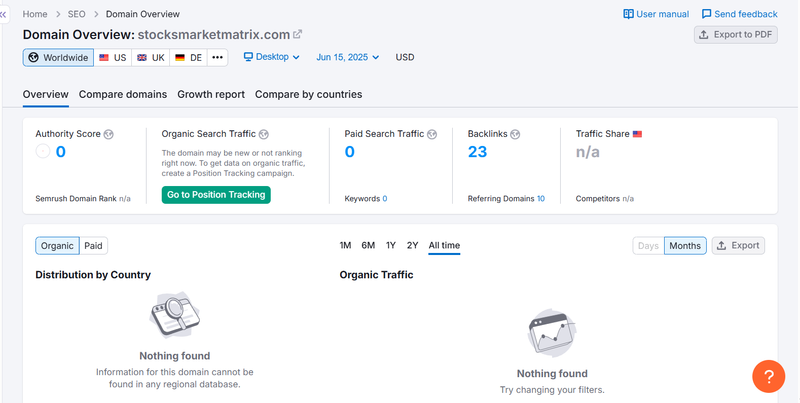Click the Go to Position Tracking button
Viewport: 800px width, 403px height.
216,195
